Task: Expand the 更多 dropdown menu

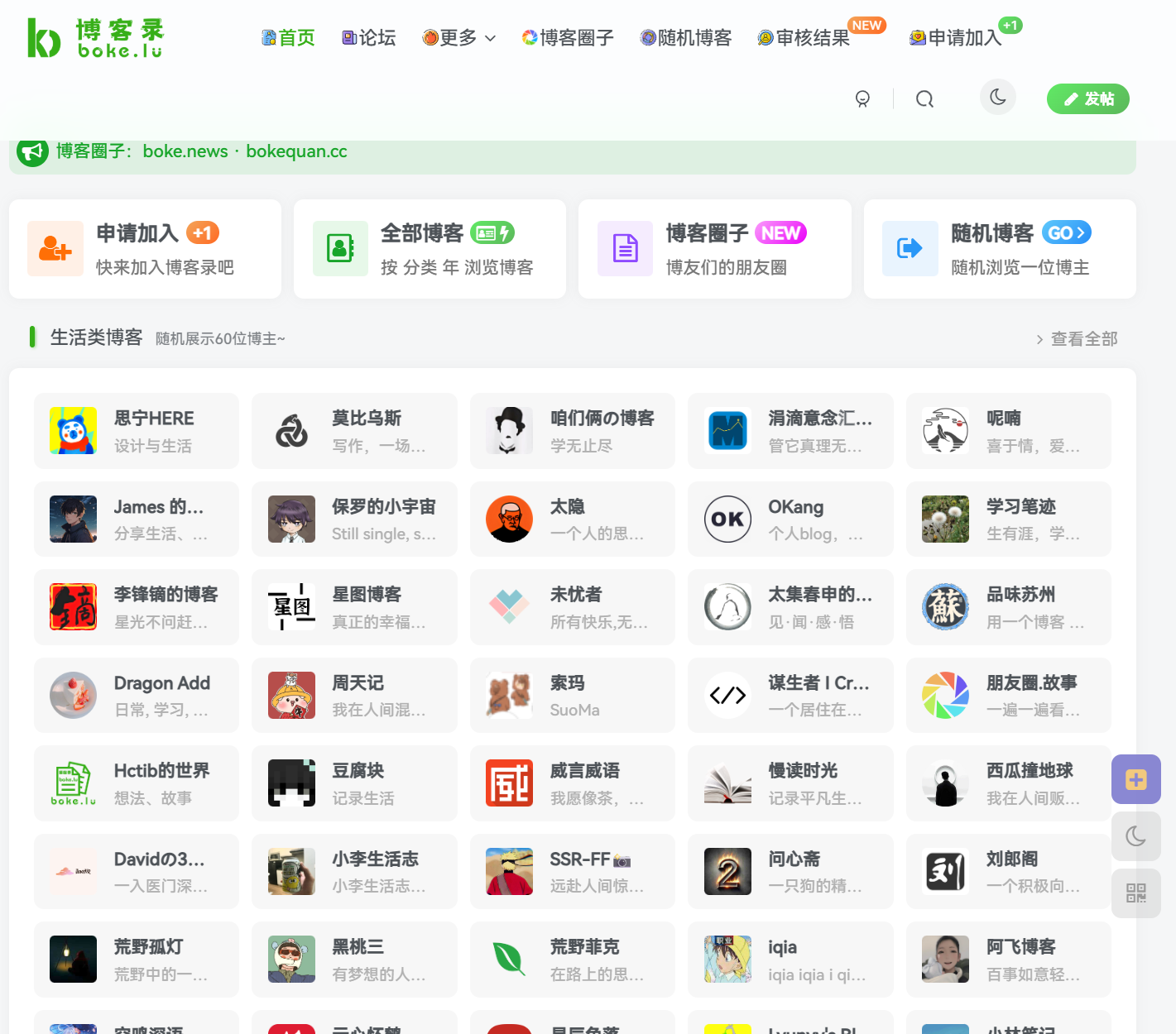Action: click(459, 38)
